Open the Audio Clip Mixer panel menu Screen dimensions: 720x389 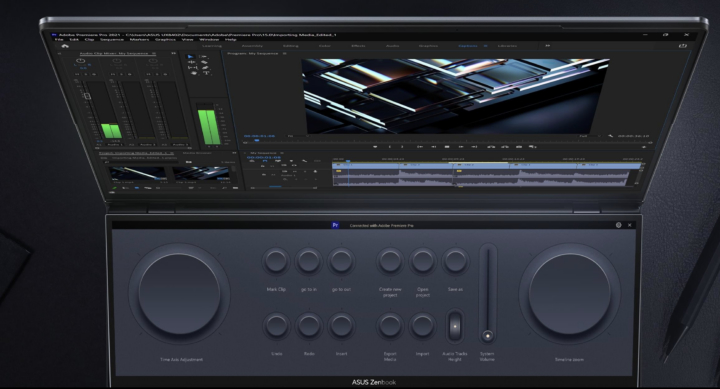point(153,53)
